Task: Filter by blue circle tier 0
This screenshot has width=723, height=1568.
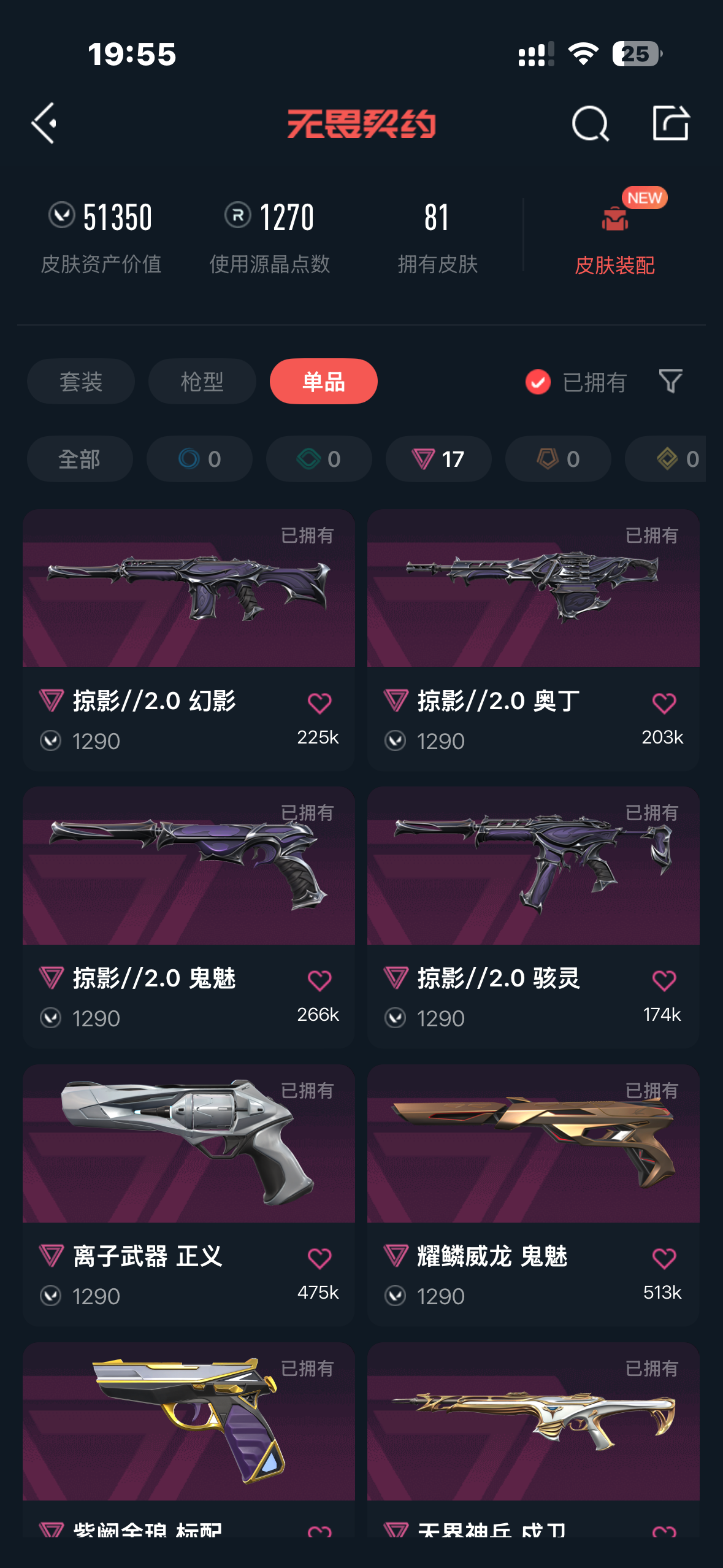Action: (199, 459)
